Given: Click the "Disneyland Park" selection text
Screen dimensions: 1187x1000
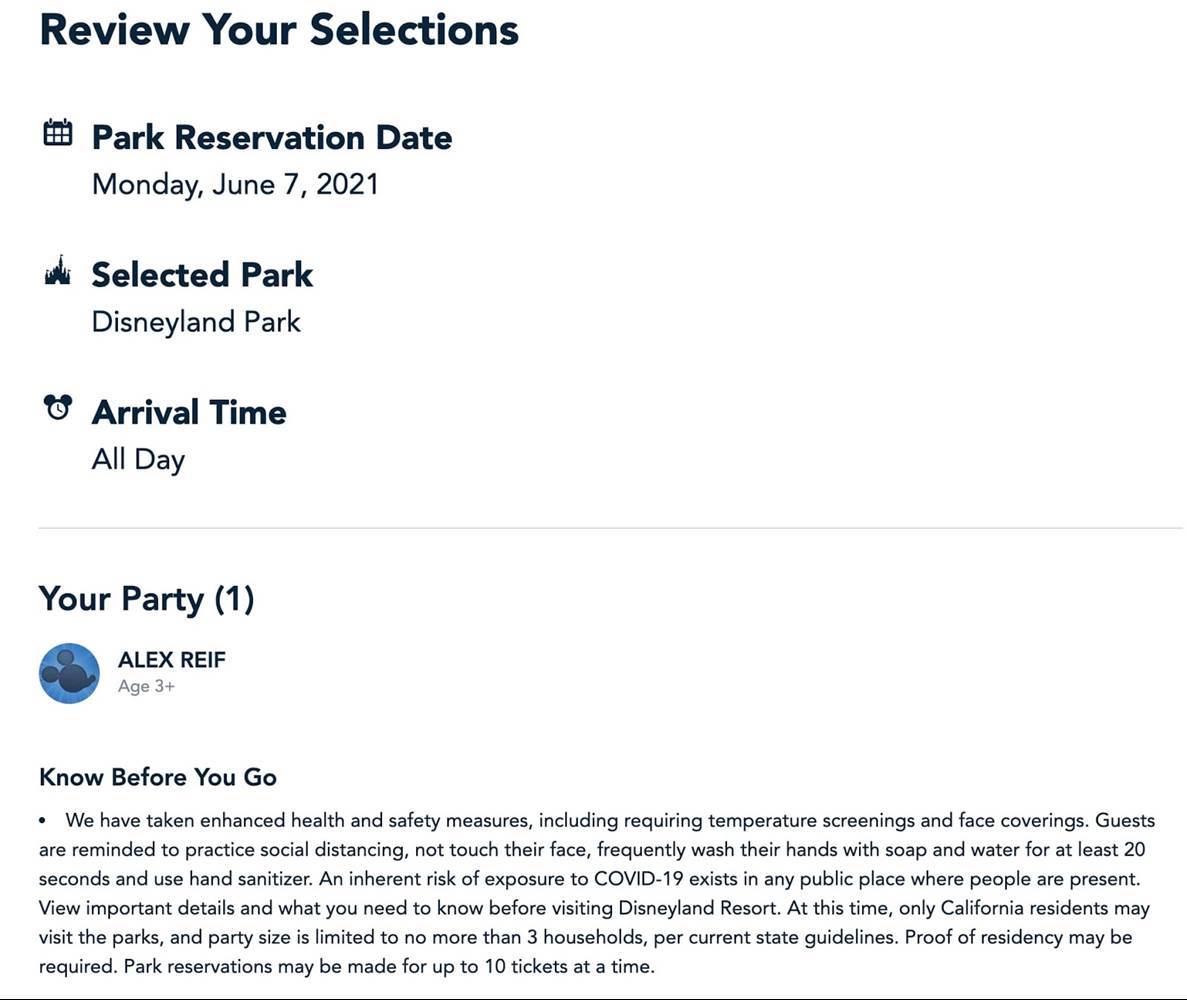Looking at the screenshot, I should [196, 322].
